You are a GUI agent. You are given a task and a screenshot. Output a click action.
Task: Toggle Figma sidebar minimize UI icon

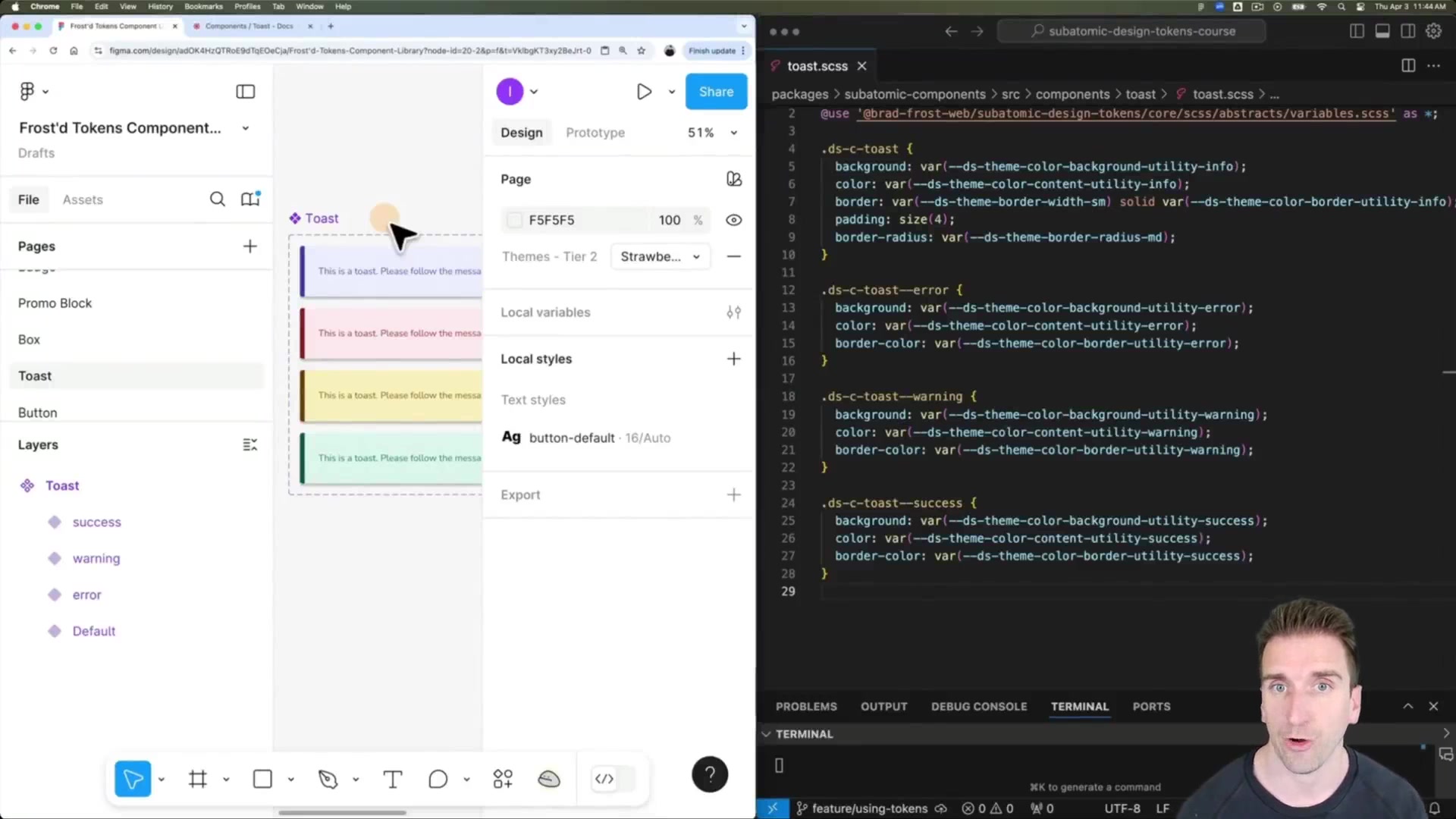click(x=245, y=92)
